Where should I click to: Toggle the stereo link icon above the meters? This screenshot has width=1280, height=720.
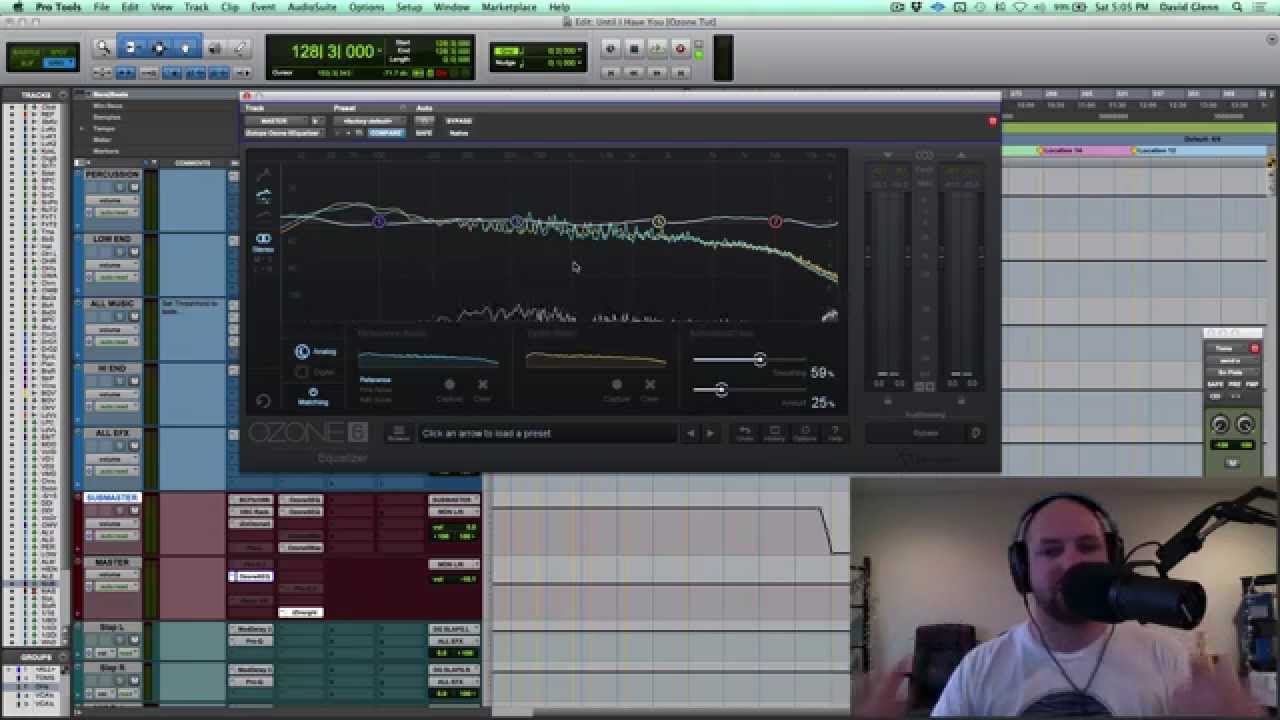click(x=924, y=156)
